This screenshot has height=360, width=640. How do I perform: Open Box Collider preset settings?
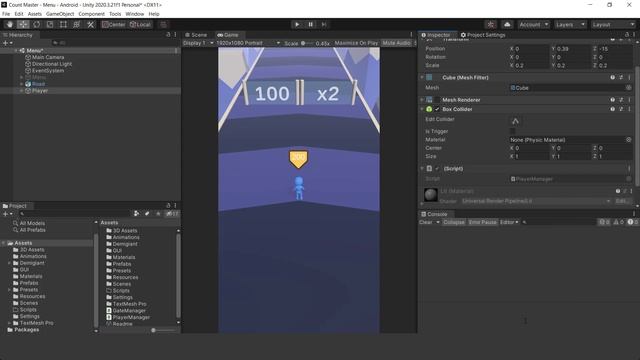[x=621, y=109]
